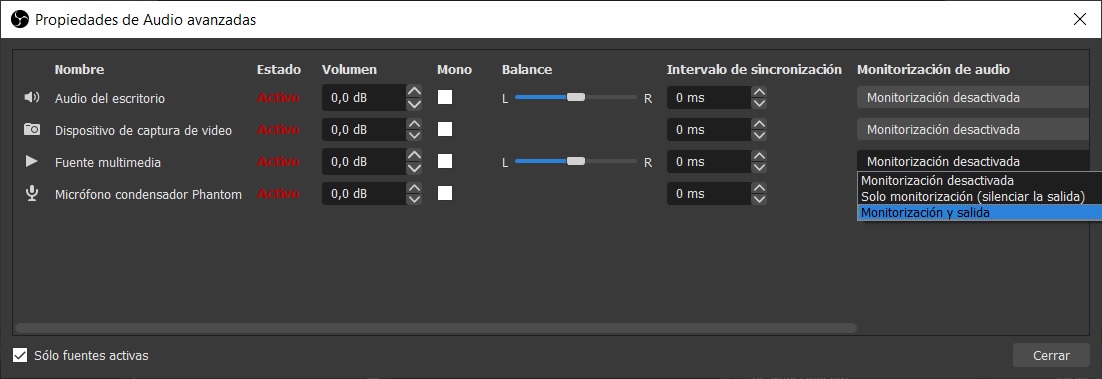Click Activo status of Micrófono condensador Phantom
The height and width of the screenshot is (379, 1102).
(x=278, y=193)
